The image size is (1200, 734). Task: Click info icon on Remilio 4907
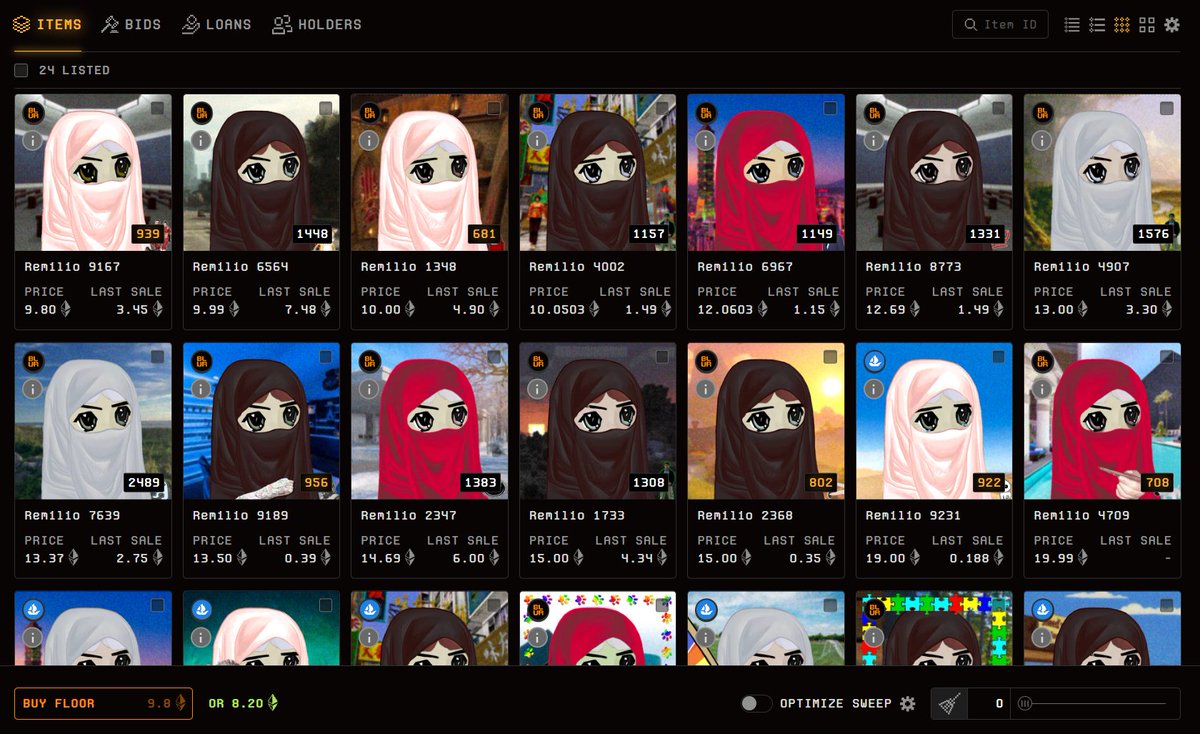coord(1041,140)
